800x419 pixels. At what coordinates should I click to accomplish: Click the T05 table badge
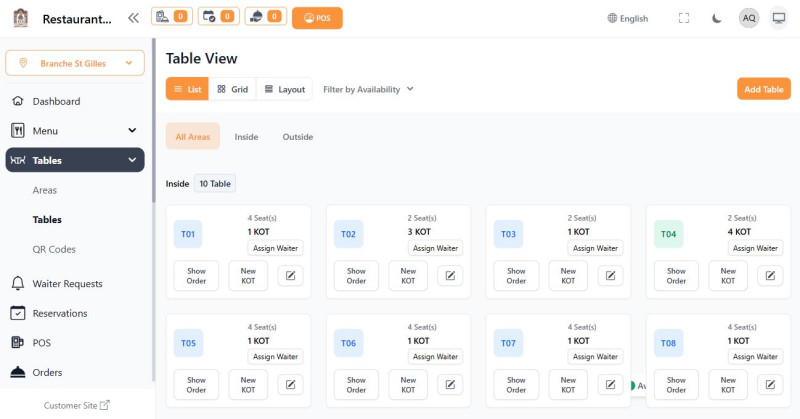(x=188, y=343)
